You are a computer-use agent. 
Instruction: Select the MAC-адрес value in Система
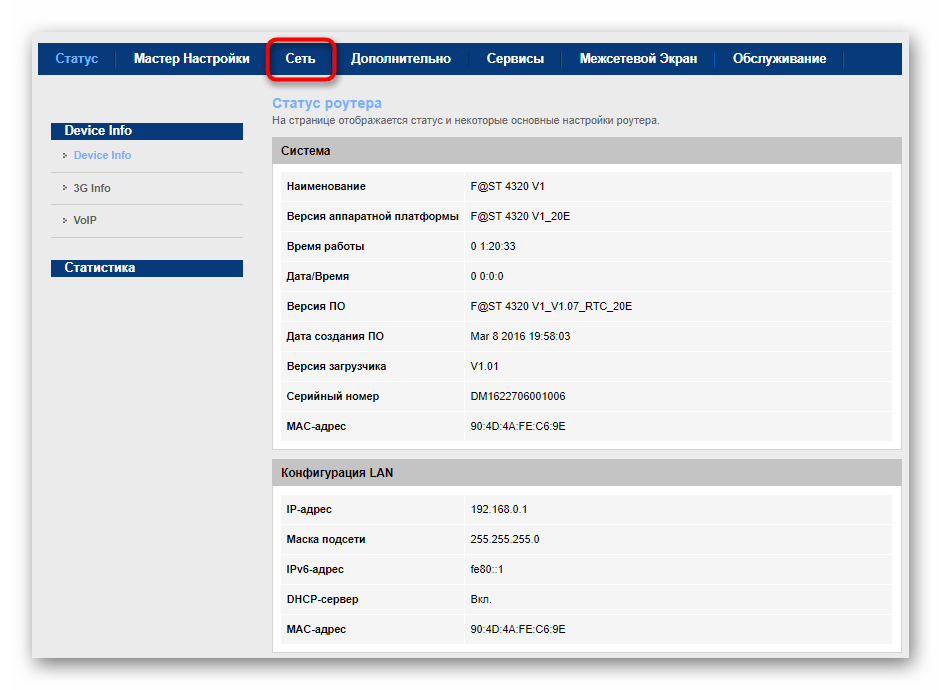pyautogui.click(x=517, y=427)
